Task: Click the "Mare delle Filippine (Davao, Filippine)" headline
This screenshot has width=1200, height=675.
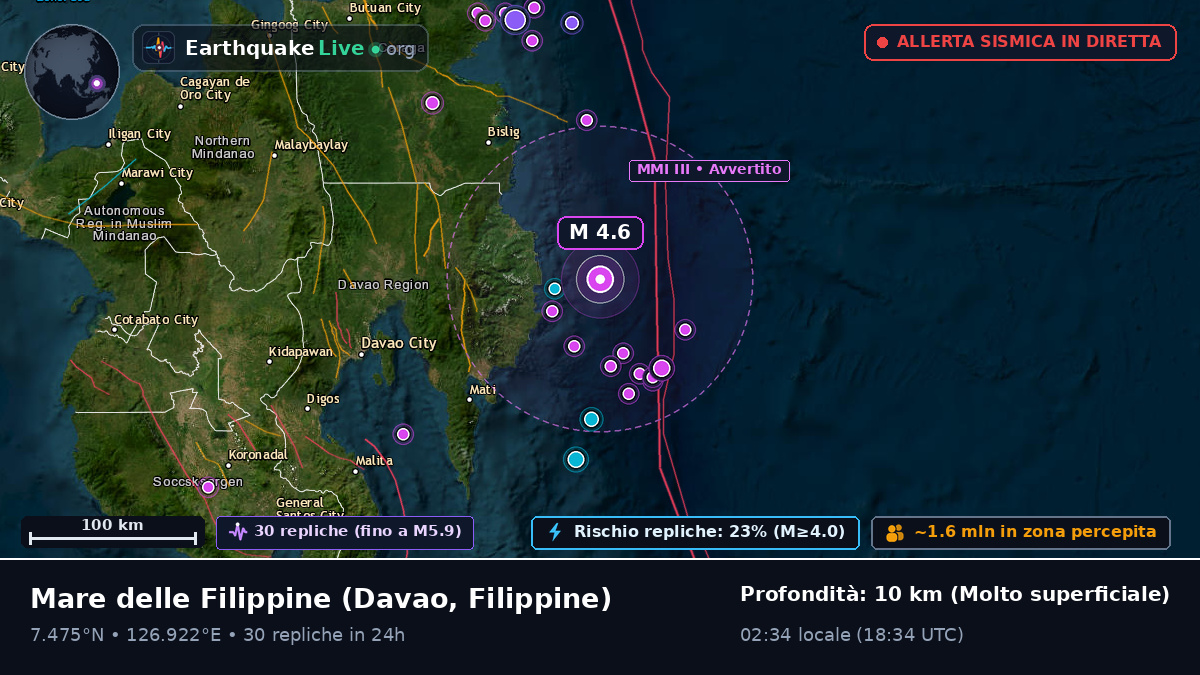Action: 321,599
